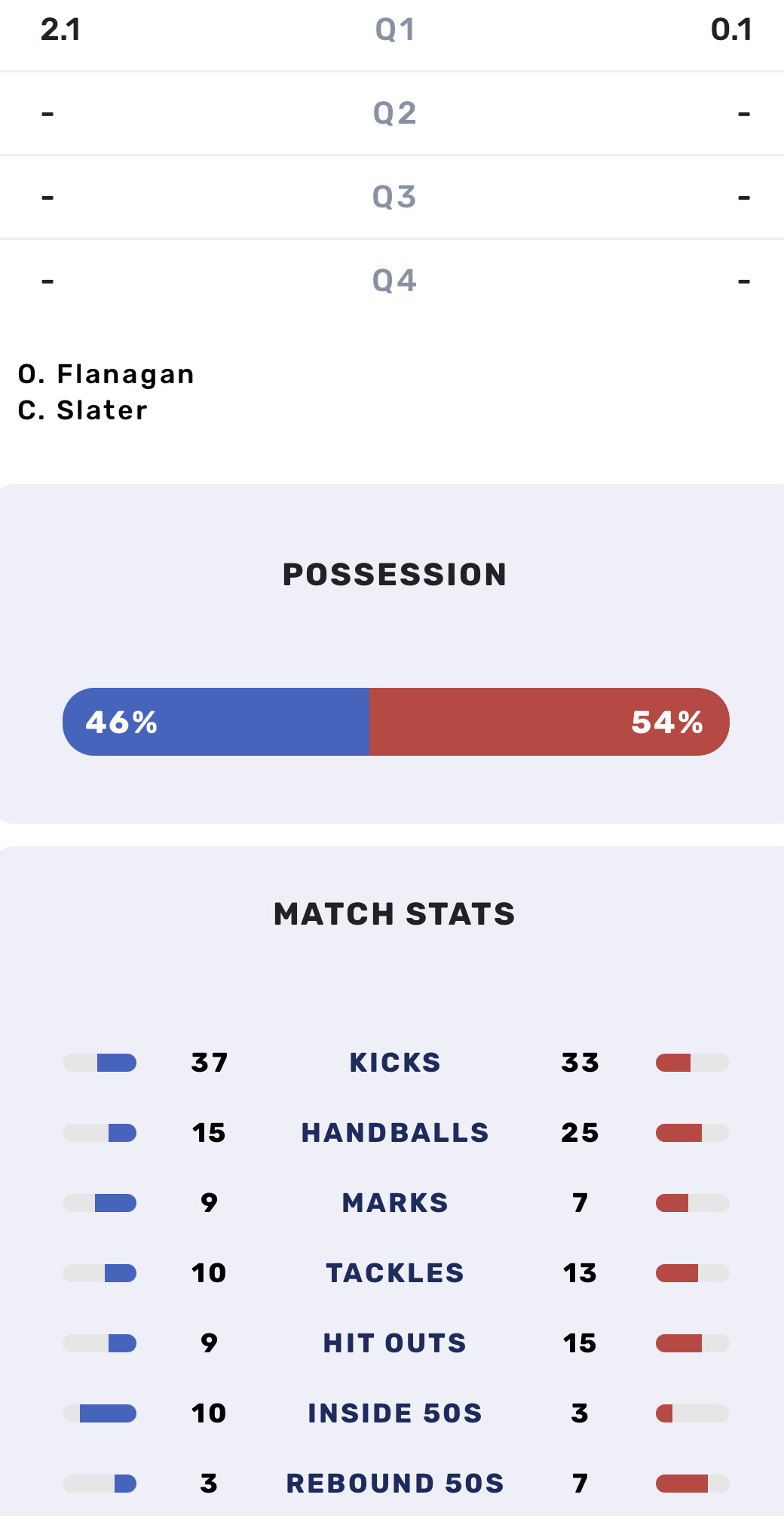Select the Q4 quarter row
This screenshot has width=784, height=1516.
pyautogui.click(x=392, y=281)
